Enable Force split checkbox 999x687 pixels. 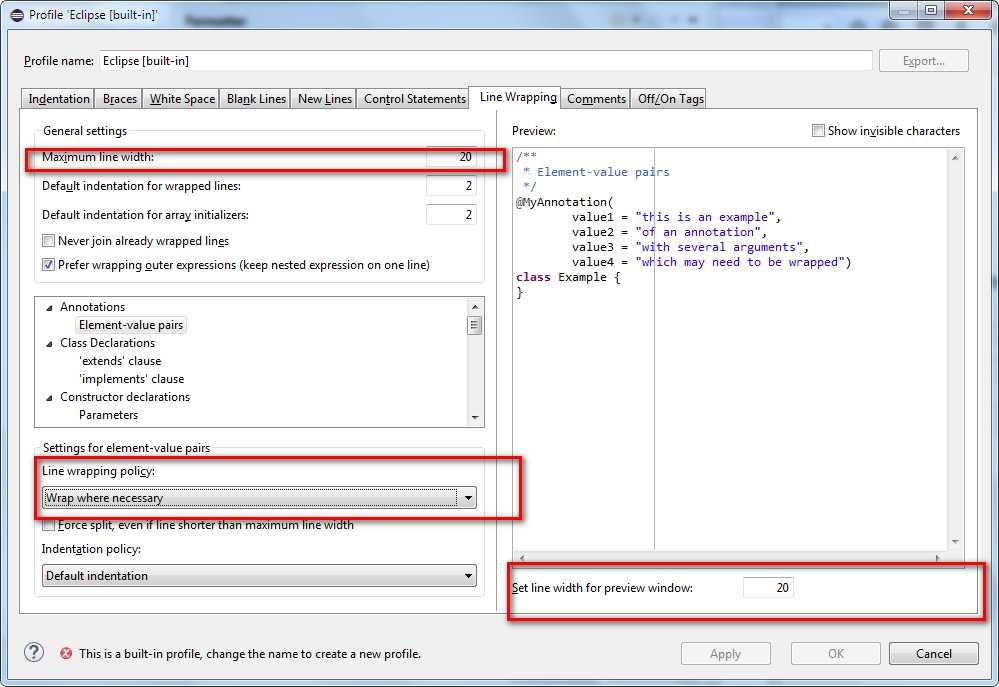tap(48, 525)
